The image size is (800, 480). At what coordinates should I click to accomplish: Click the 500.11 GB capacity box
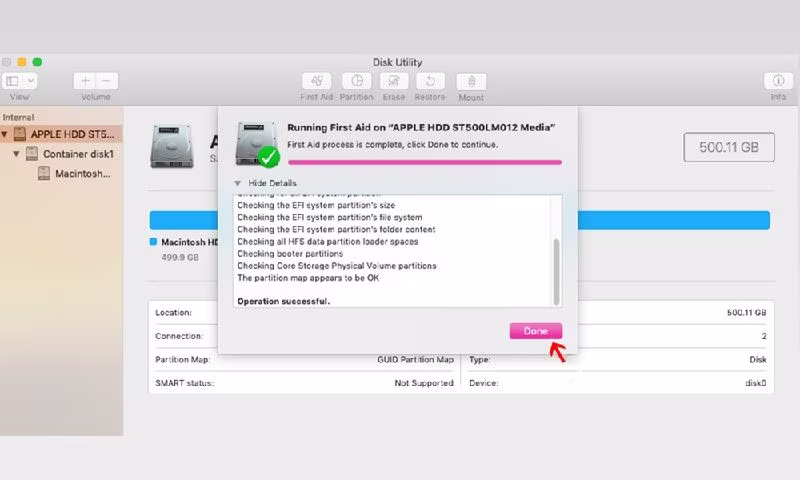[x=729, y=147]
